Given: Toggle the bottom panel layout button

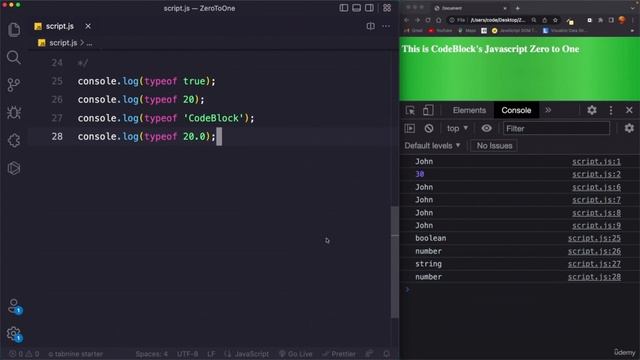Looking at the screenshot, I should pyautogui.click(x=356, y=8).
